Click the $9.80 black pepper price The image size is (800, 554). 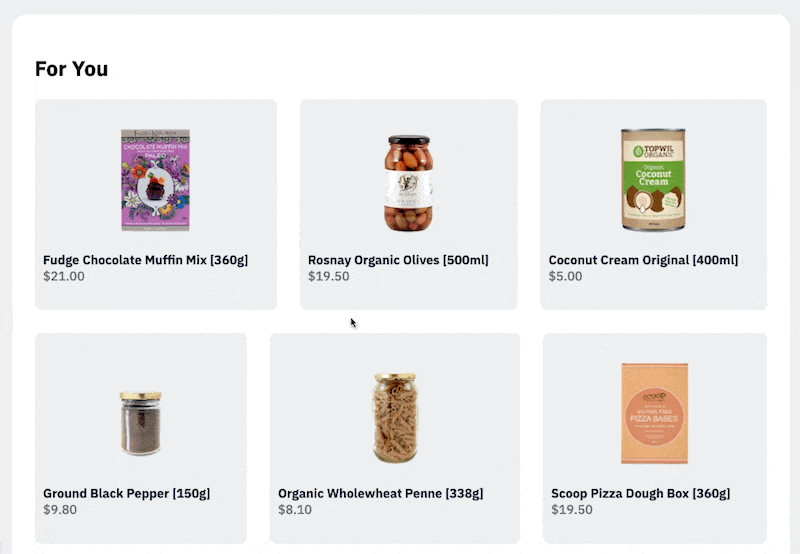[x=60, y=510]
